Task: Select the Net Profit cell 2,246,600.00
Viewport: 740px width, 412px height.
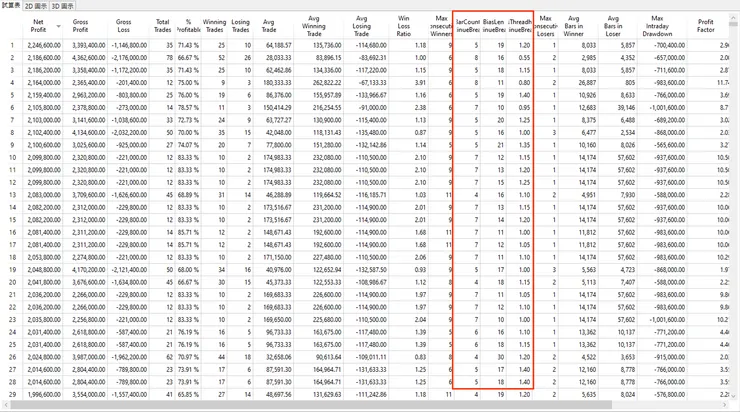Action: 42,46
